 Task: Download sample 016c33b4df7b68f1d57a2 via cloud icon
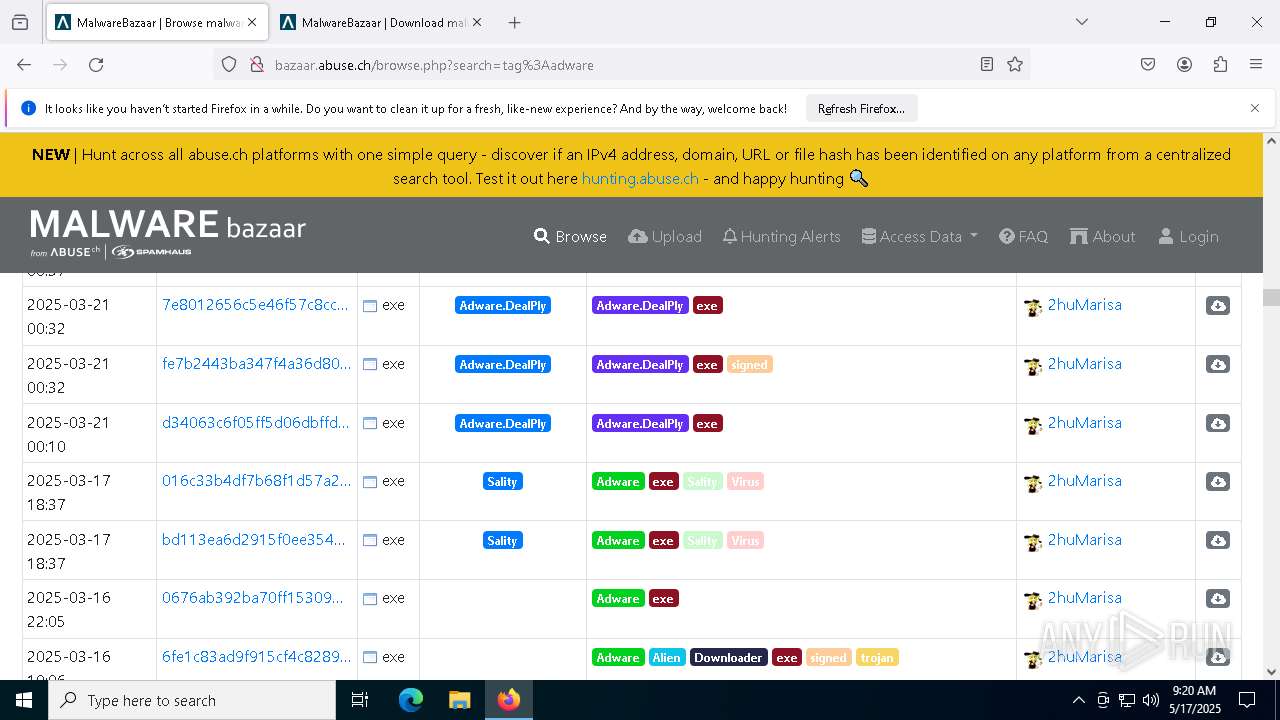coord(1217,482)
